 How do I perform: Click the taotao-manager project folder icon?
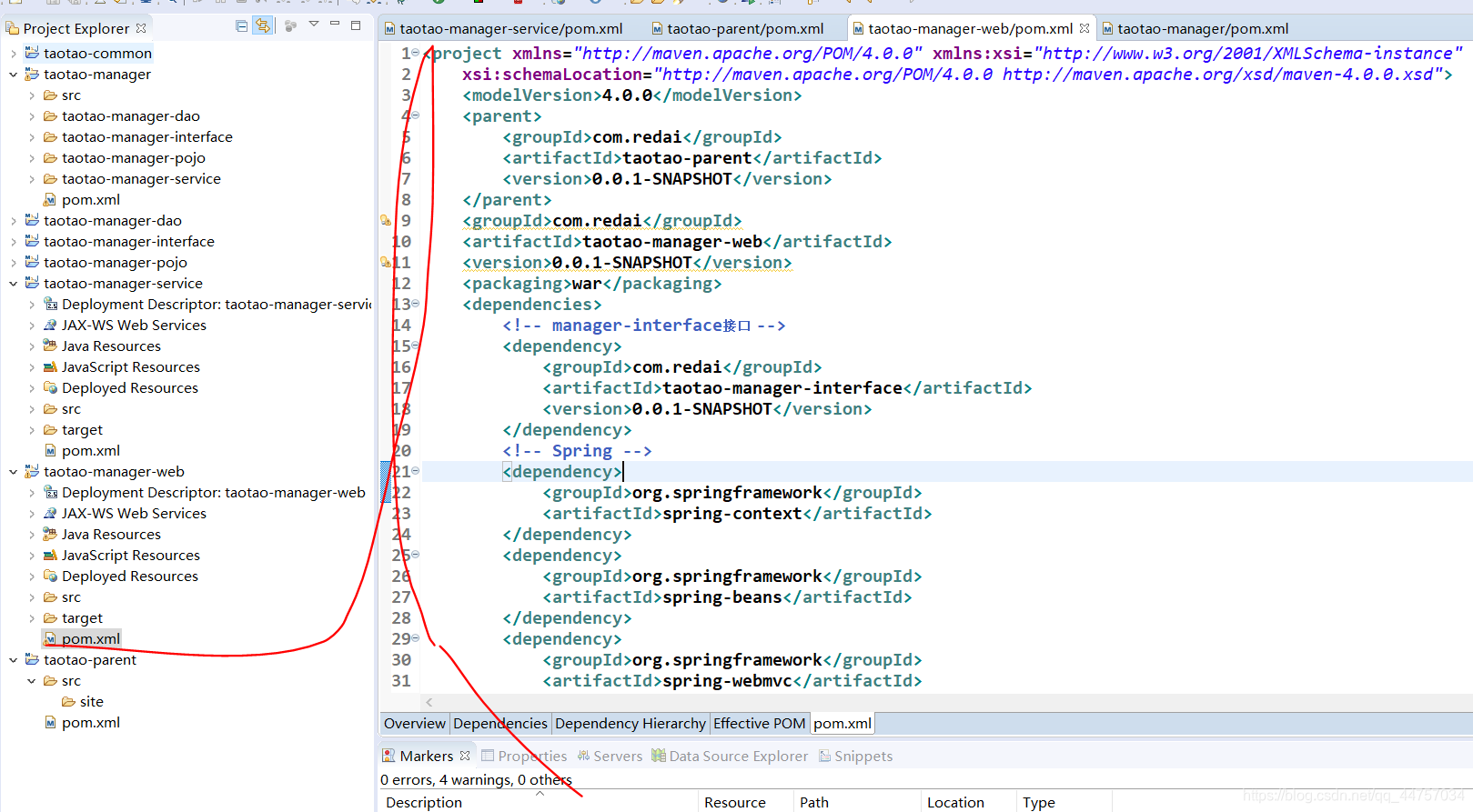pyautogui.click(x=32, y=74)
